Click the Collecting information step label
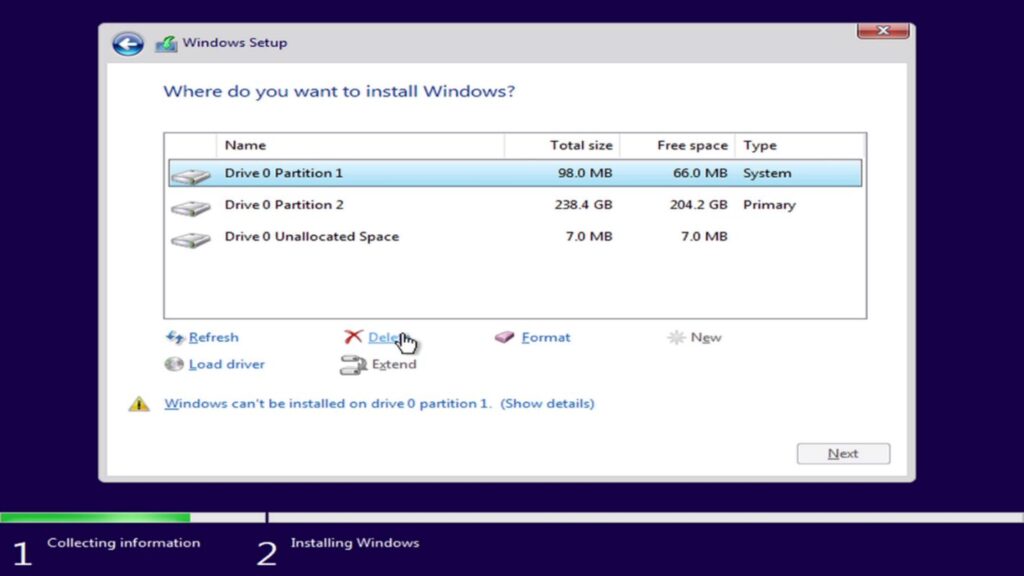 tap(123, 543)
